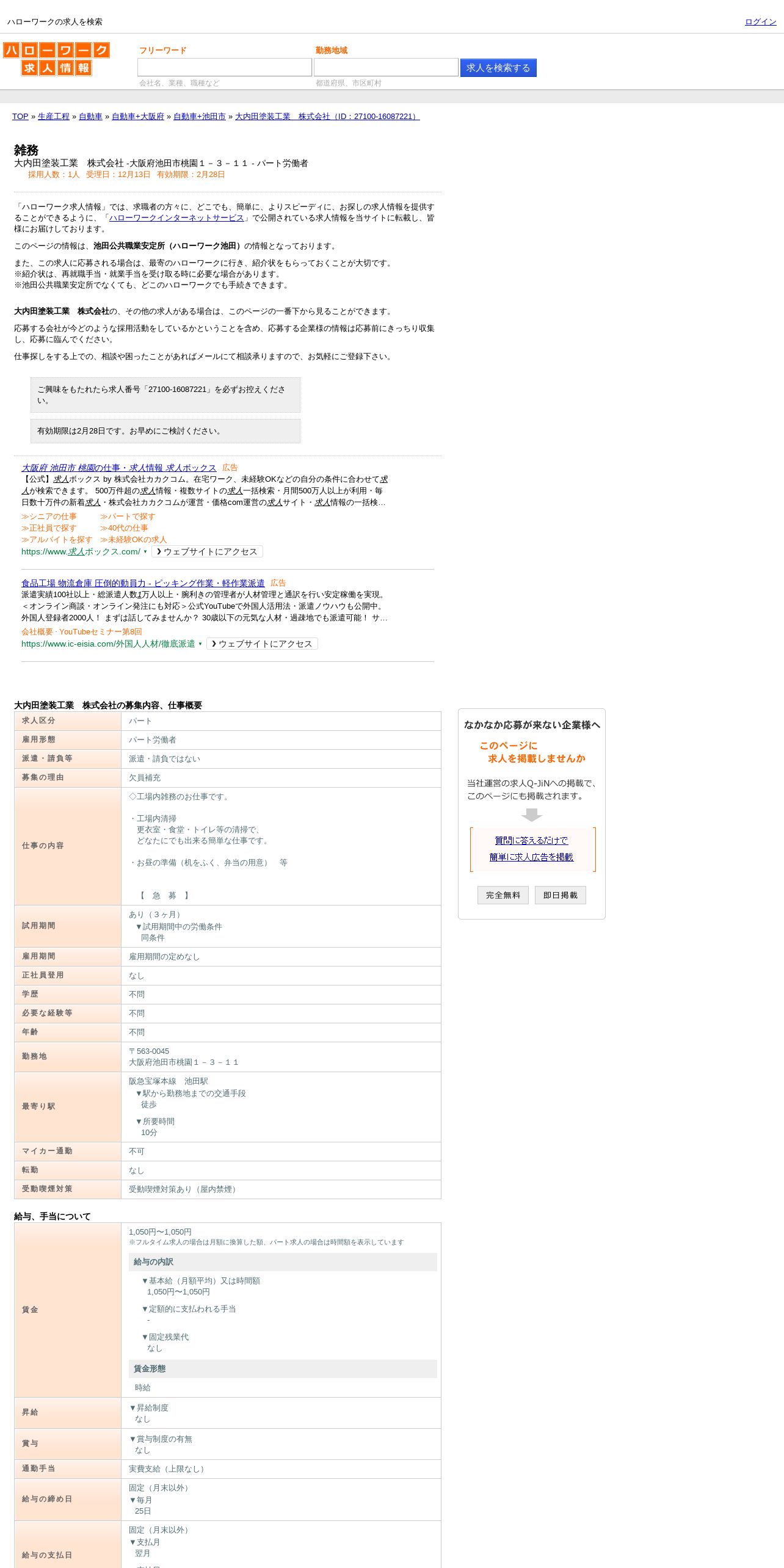Image resolution: width=784 pixels, height=1568 pixels.
Task: Open the 食品工場 物流倉庫 ad title
Action: [x=143, y=583]
